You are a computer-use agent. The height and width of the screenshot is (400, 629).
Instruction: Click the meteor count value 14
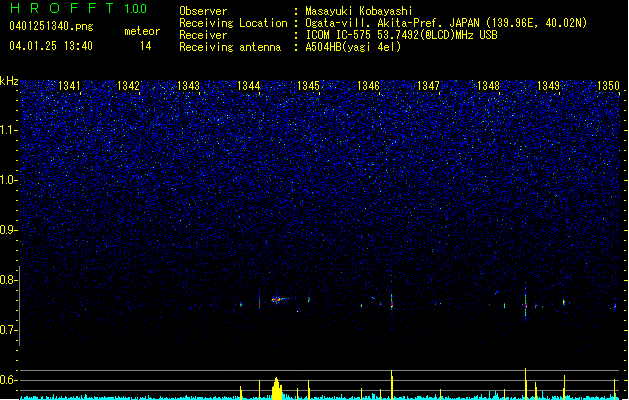pyautogui.click(x=145, y=46)
